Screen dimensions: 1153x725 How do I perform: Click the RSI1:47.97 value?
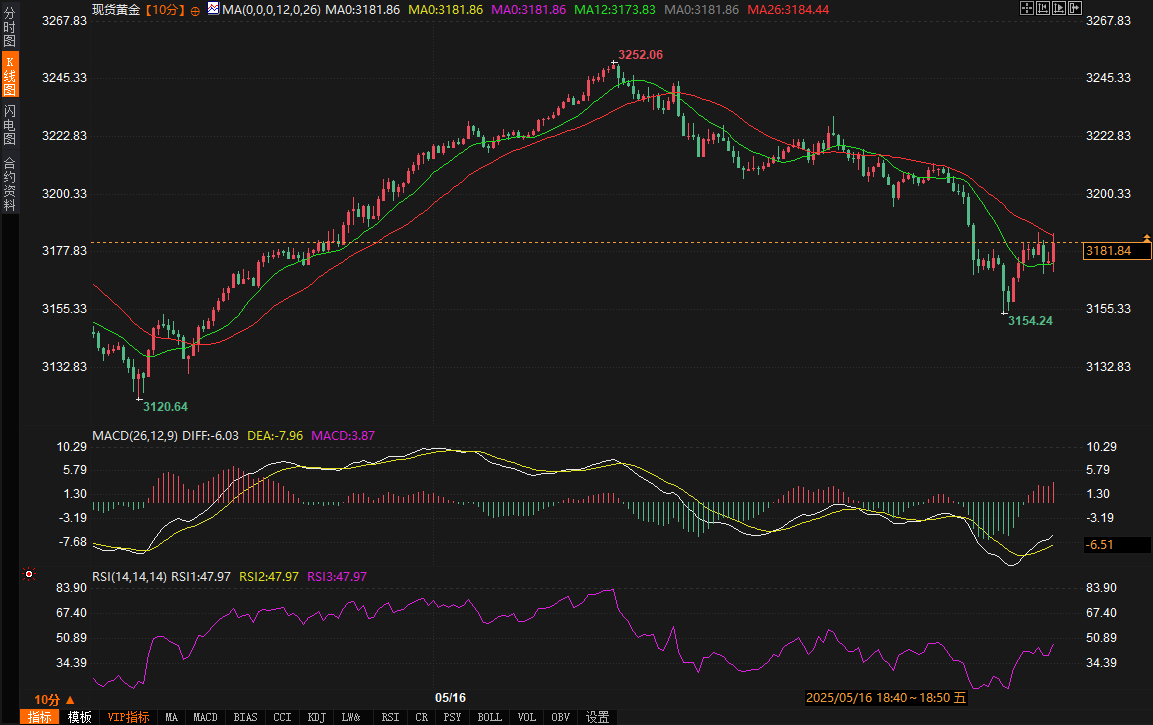click(201, 577)
